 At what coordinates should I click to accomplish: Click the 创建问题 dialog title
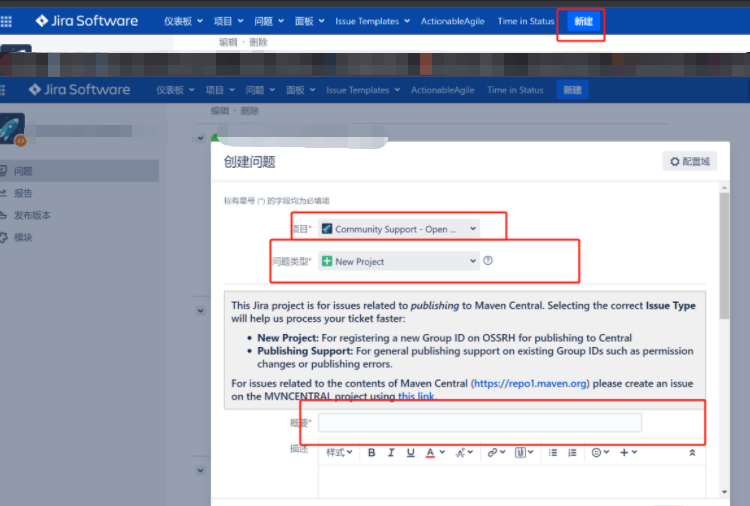point(250,162)
